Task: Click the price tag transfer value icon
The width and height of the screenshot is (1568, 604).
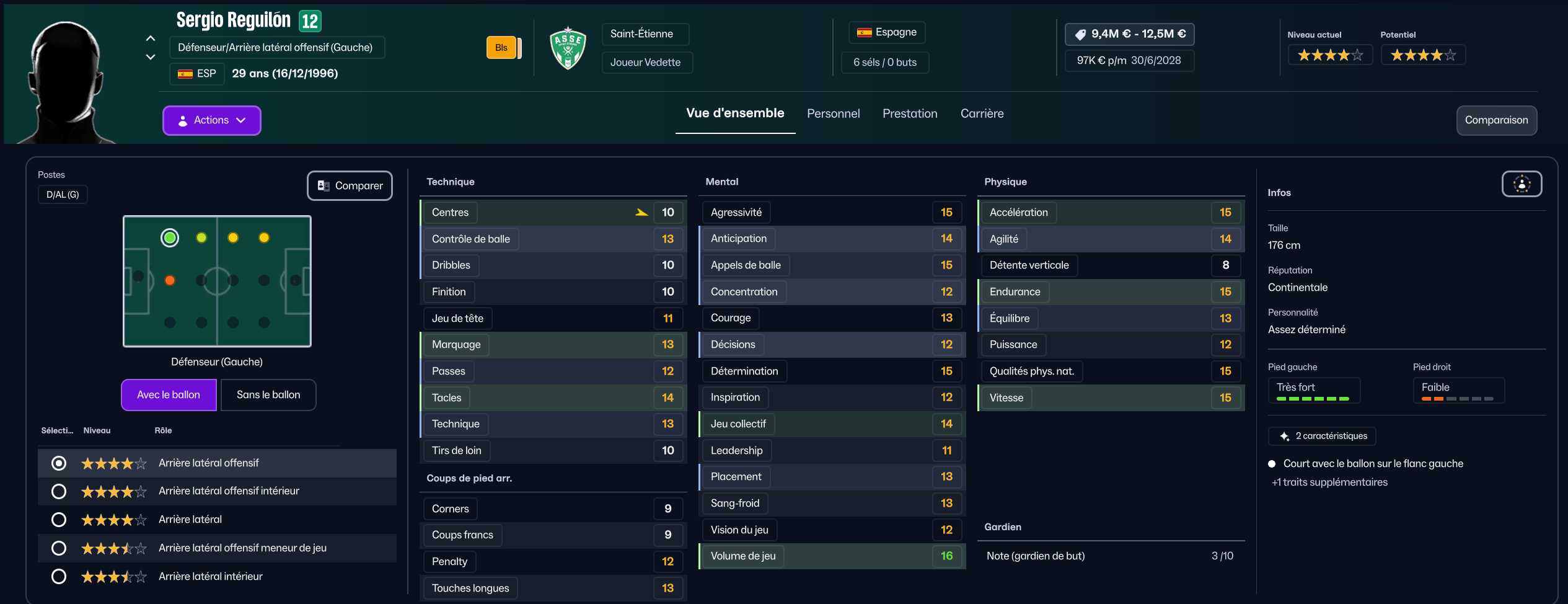Action: (1080, 34)
